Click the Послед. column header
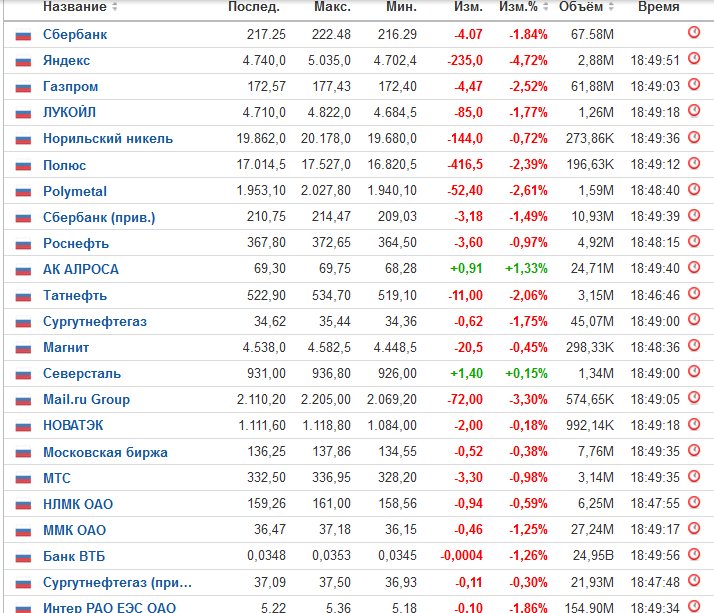The height and width of the screenshot is (613, 714). 254,6
